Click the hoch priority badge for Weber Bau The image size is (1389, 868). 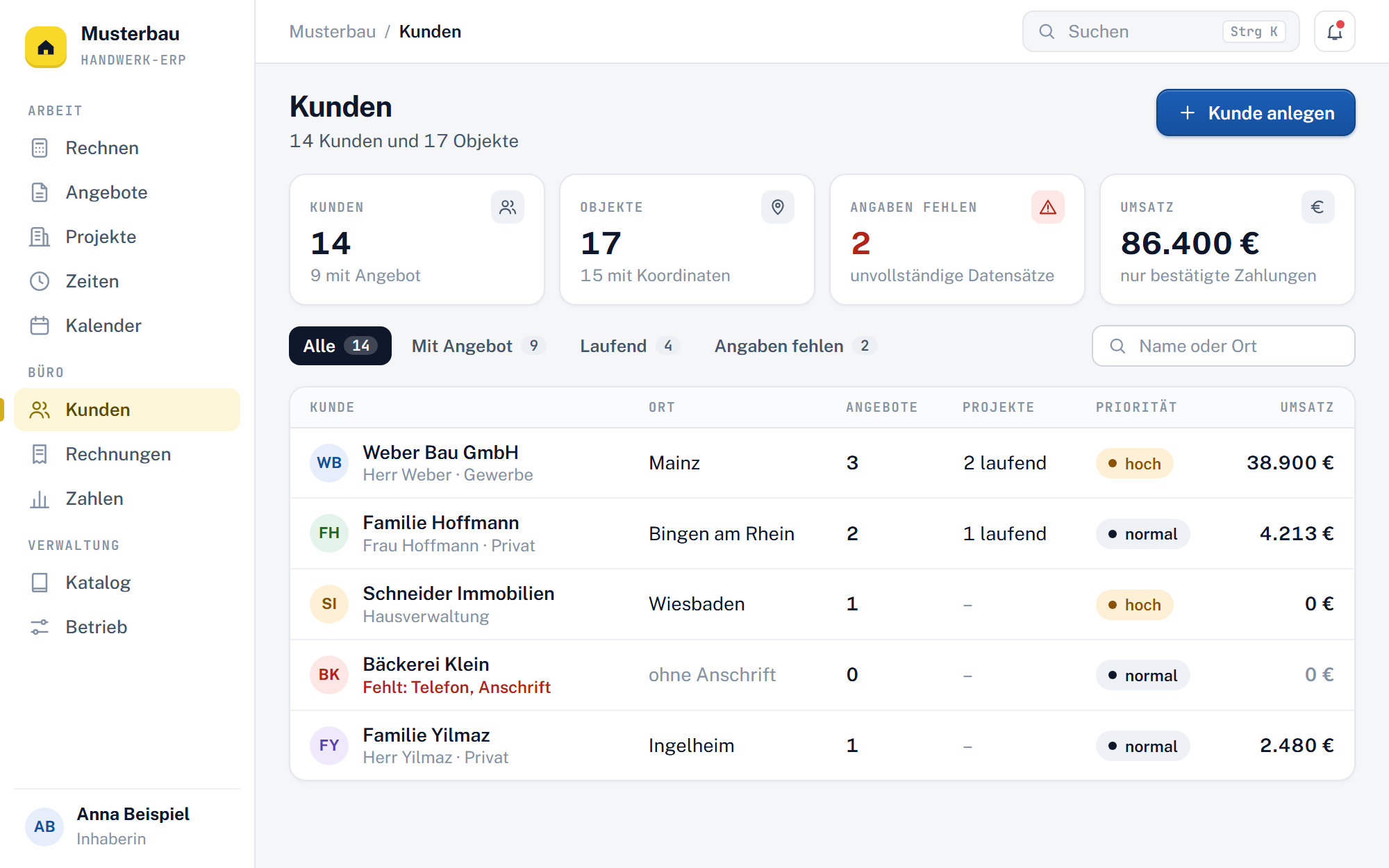point(1135,463)
